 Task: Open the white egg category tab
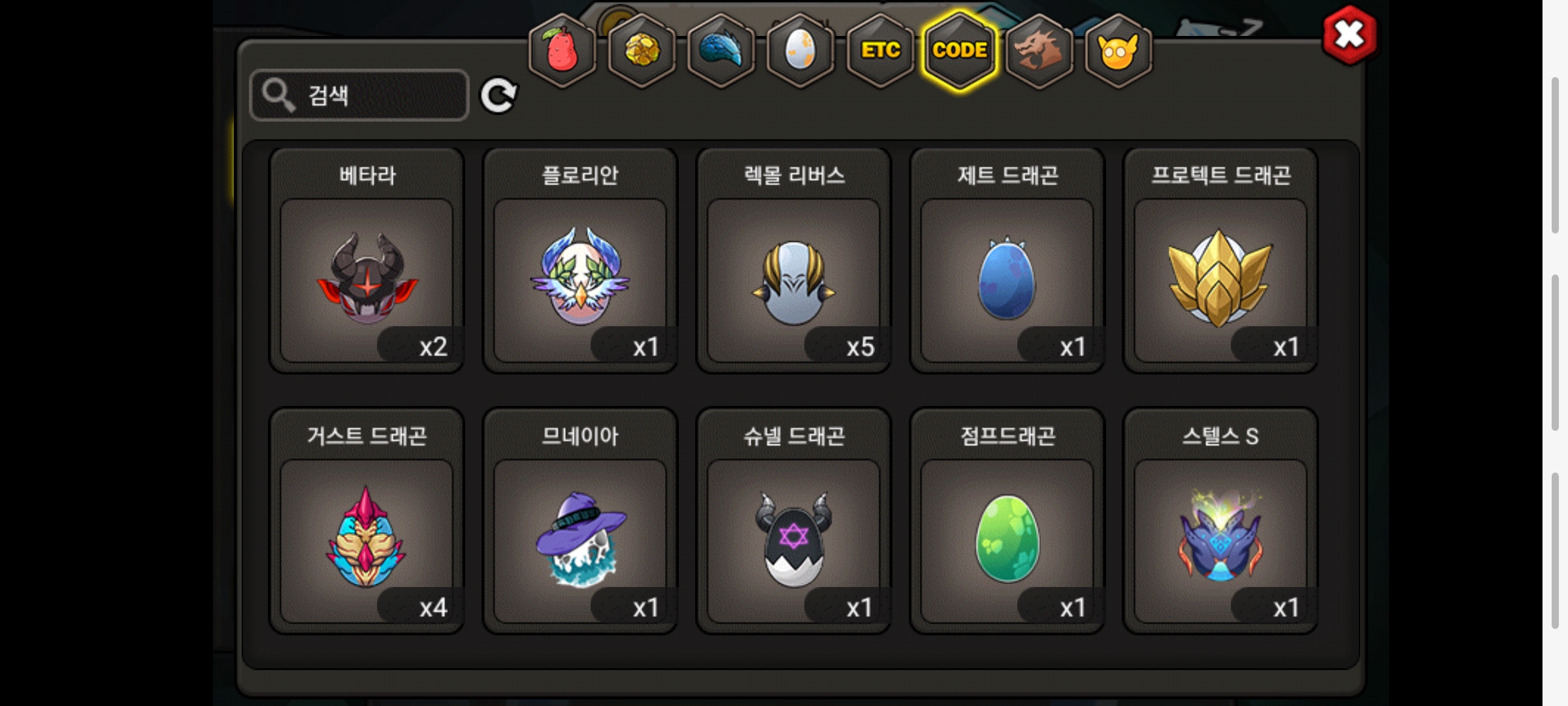coord(800,50)
